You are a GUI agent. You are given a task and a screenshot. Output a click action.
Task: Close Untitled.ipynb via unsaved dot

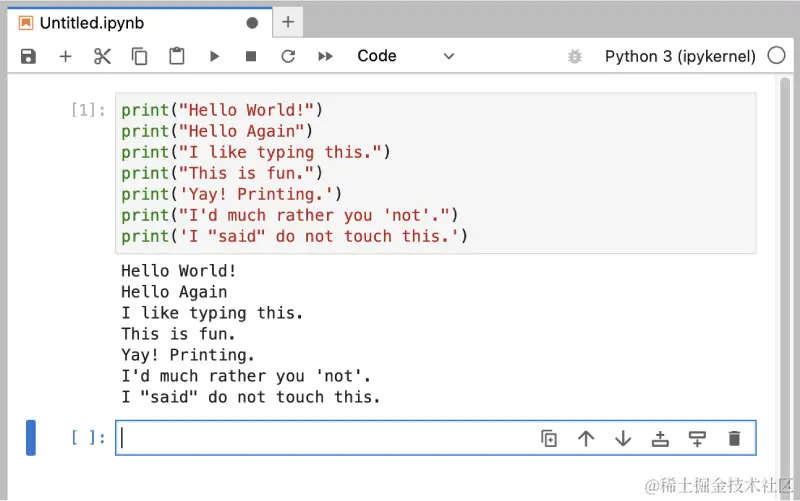pos(252,23)
